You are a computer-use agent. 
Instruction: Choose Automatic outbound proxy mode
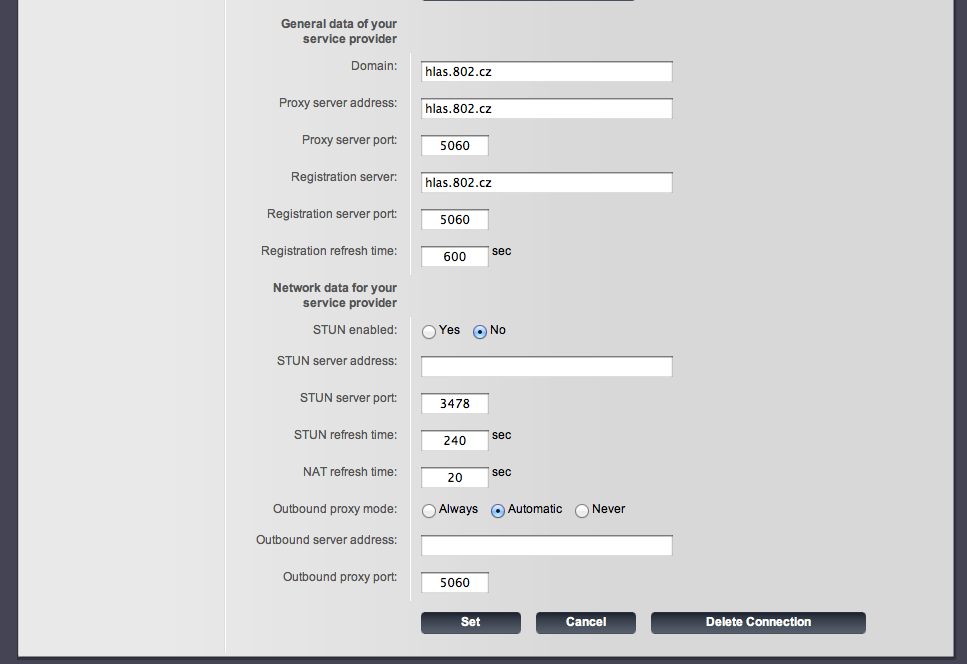click(x=498, y=510)
